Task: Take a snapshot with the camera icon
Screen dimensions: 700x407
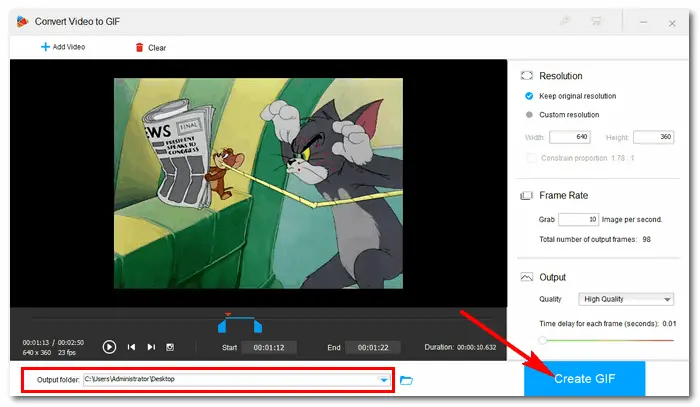Action: pyautogui.click(x=170, y=347)
